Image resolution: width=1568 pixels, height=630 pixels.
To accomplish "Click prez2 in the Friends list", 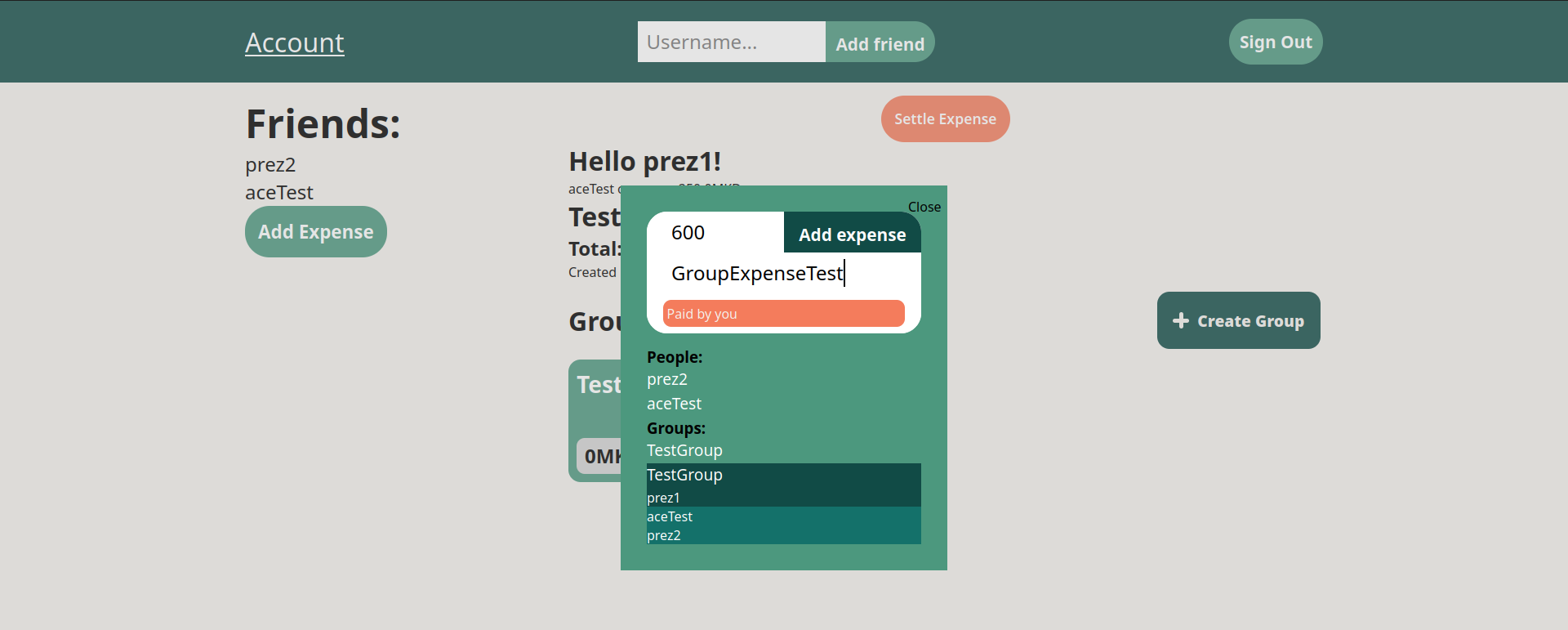I will click(x=270, y=165).
